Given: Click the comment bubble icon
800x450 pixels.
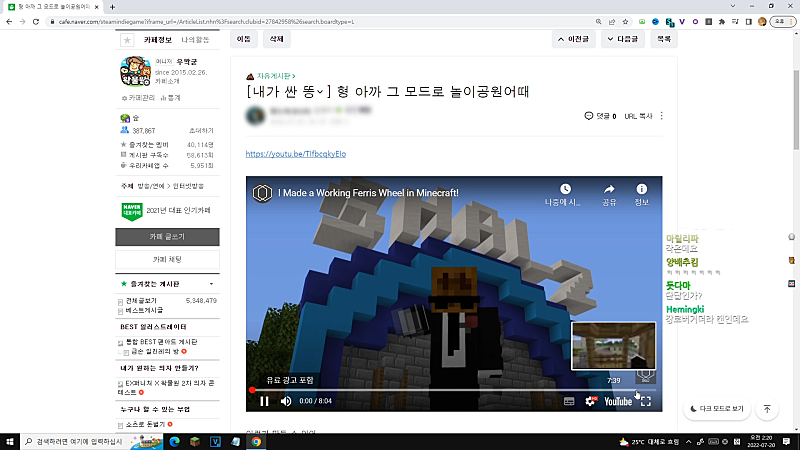Looking at the screenshot, I should click(589, 116).
